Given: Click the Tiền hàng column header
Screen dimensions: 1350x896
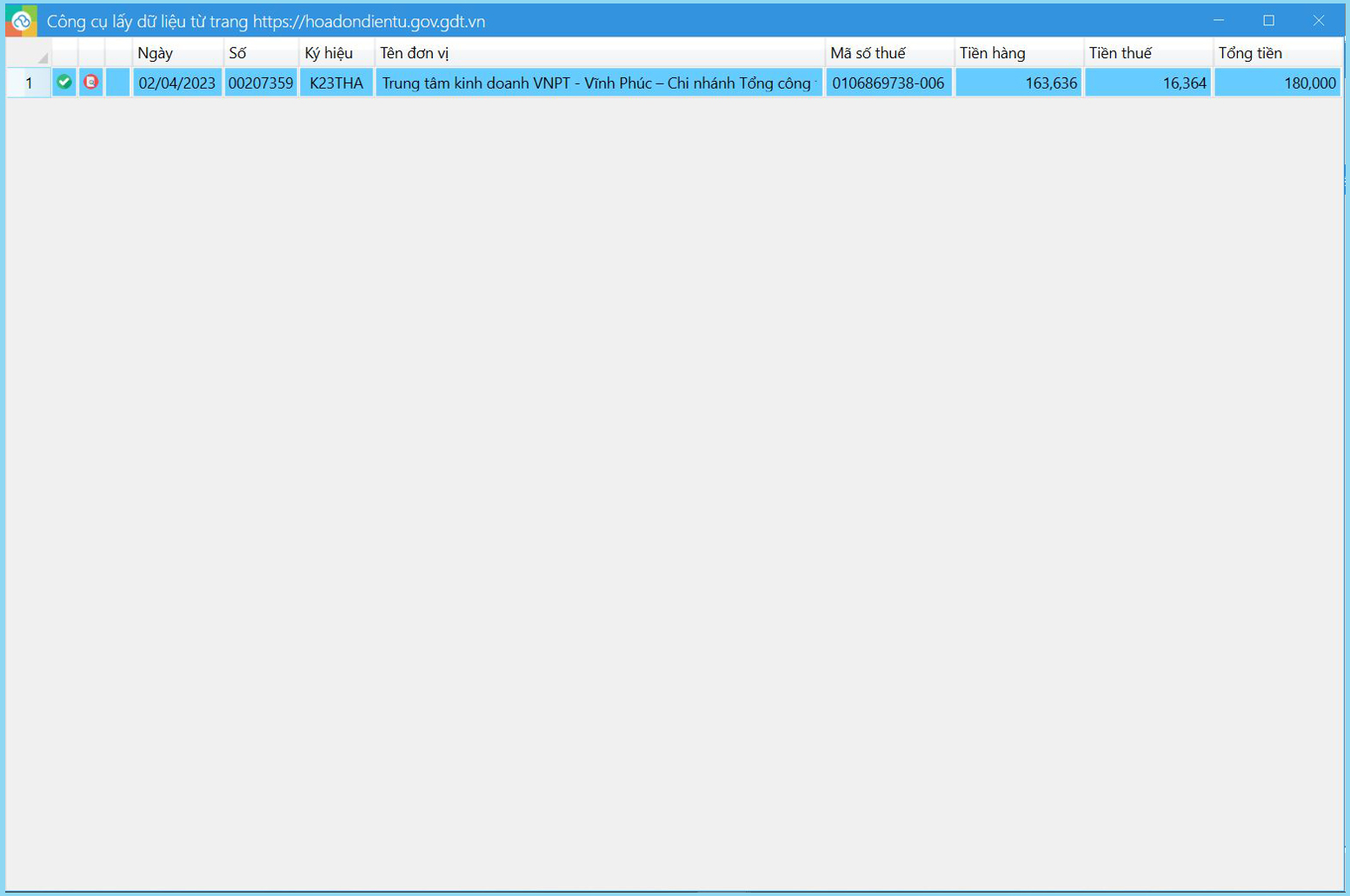Looking at the screenshot, I should (x=1017, y=53).
